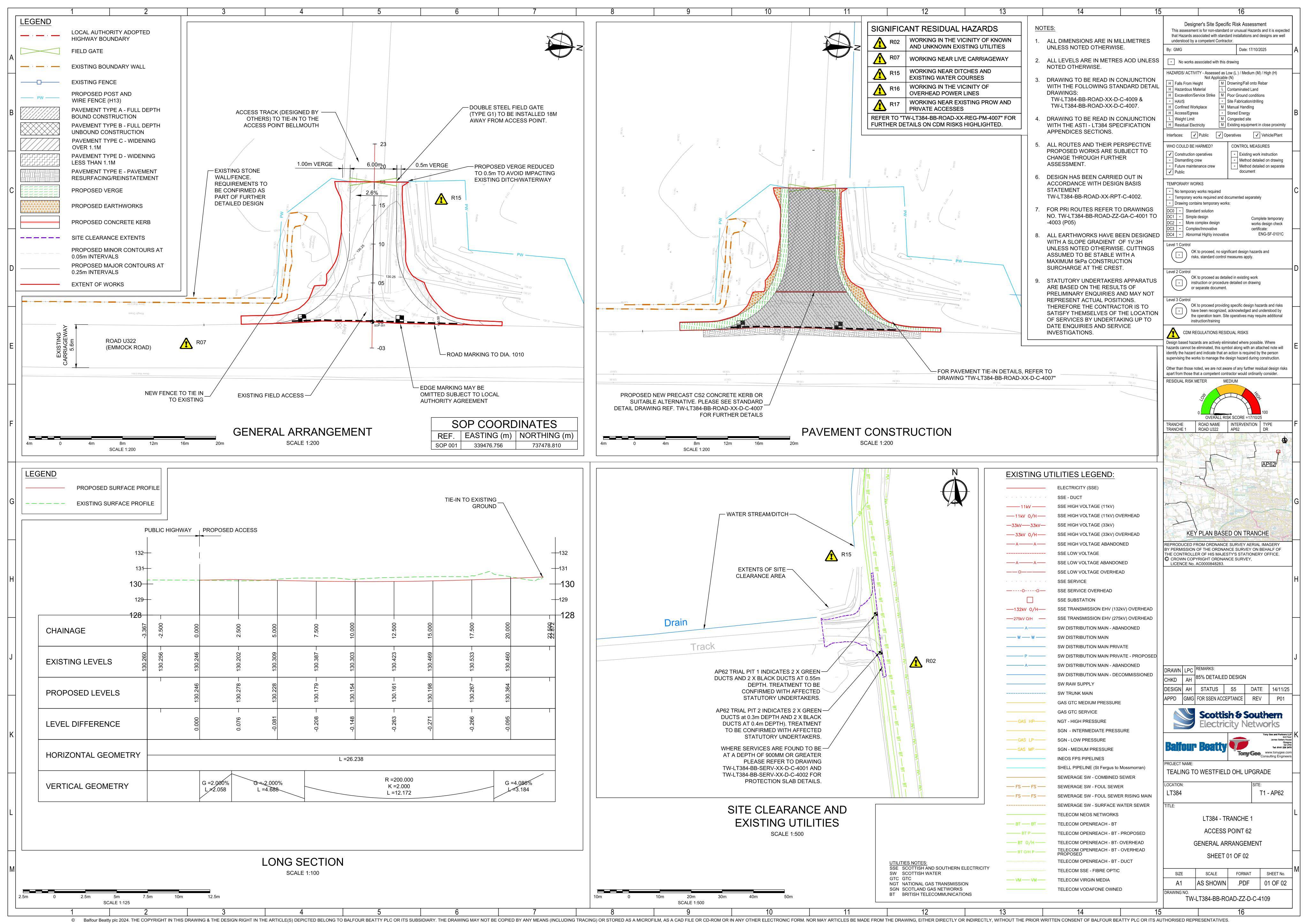
Task: Click 'TEALING TO WESTFIELD OHL UPGRADE' project name
Action: tap(1218, 772)
